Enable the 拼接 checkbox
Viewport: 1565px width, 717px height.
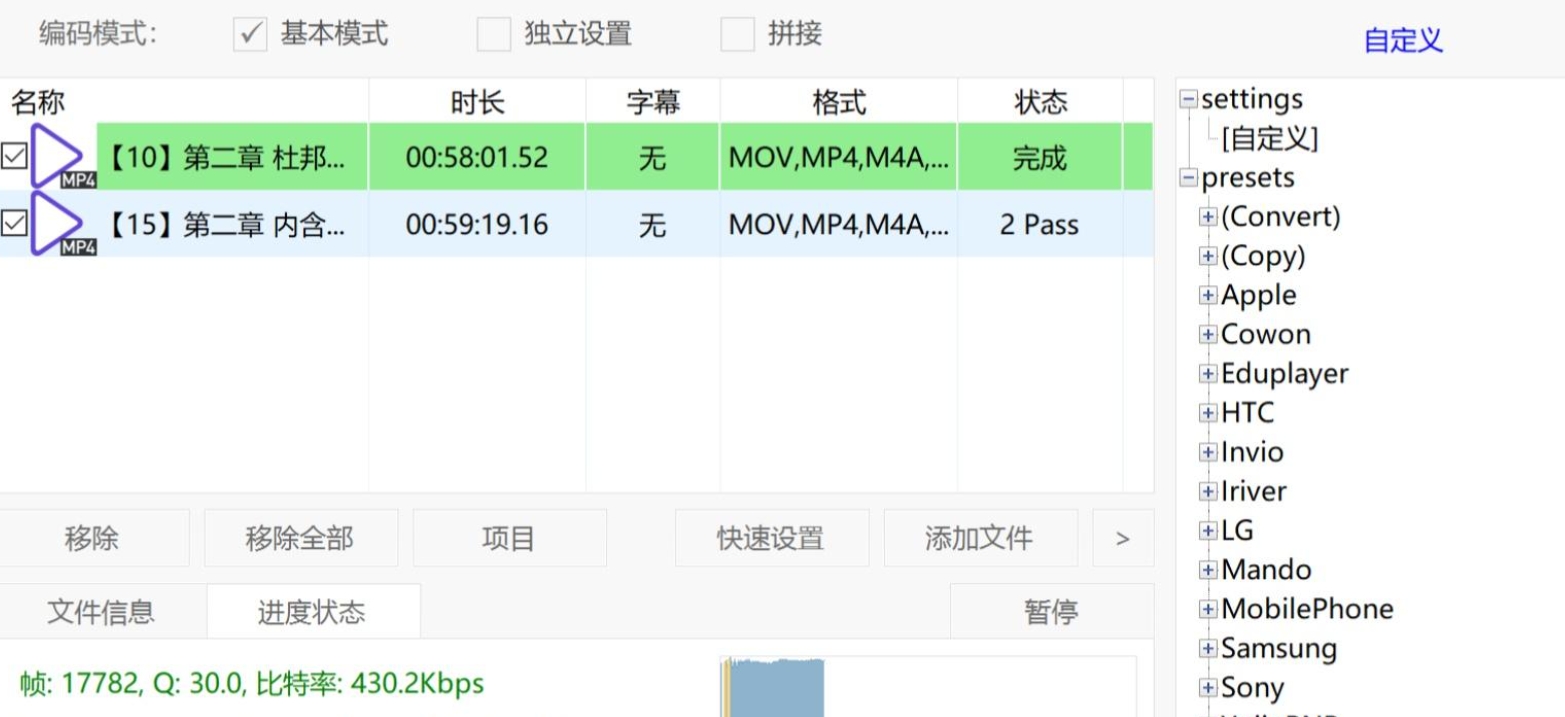click(738, 34)
